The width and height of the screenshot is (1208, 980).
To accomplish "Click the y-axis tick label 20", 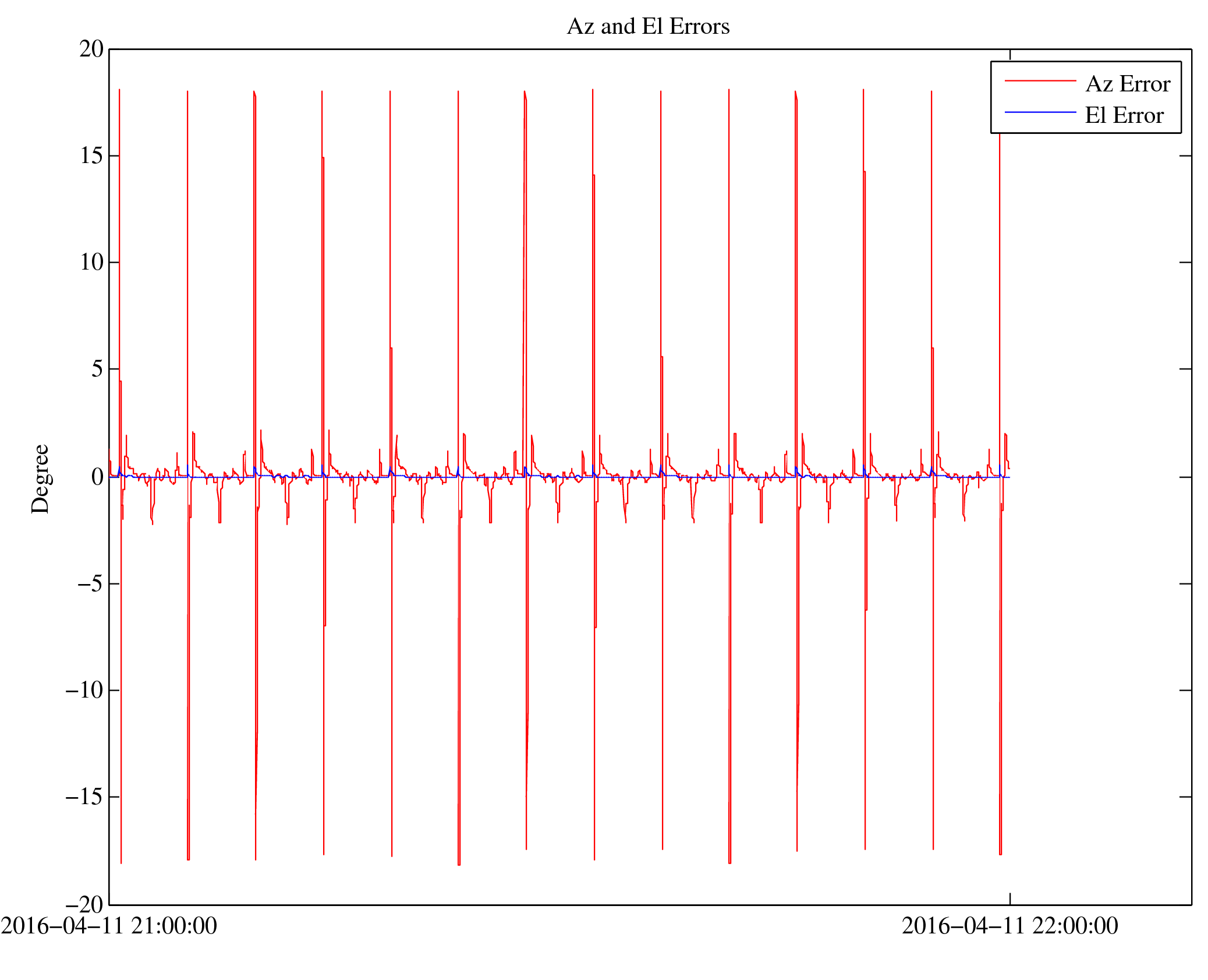I will coord(92,49).
